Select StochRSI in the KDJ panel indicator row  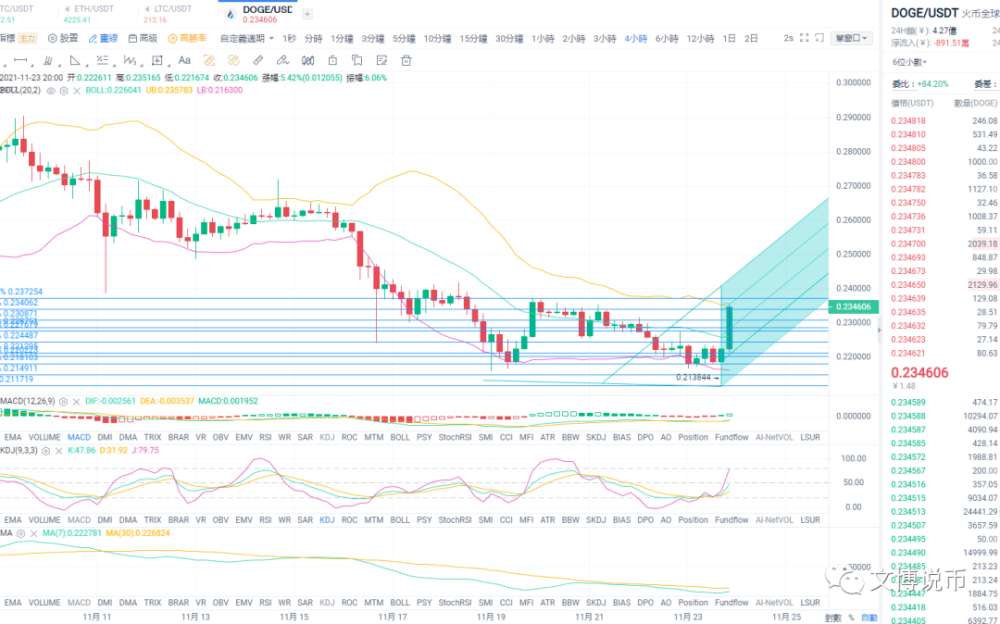(x=455, y=520)
